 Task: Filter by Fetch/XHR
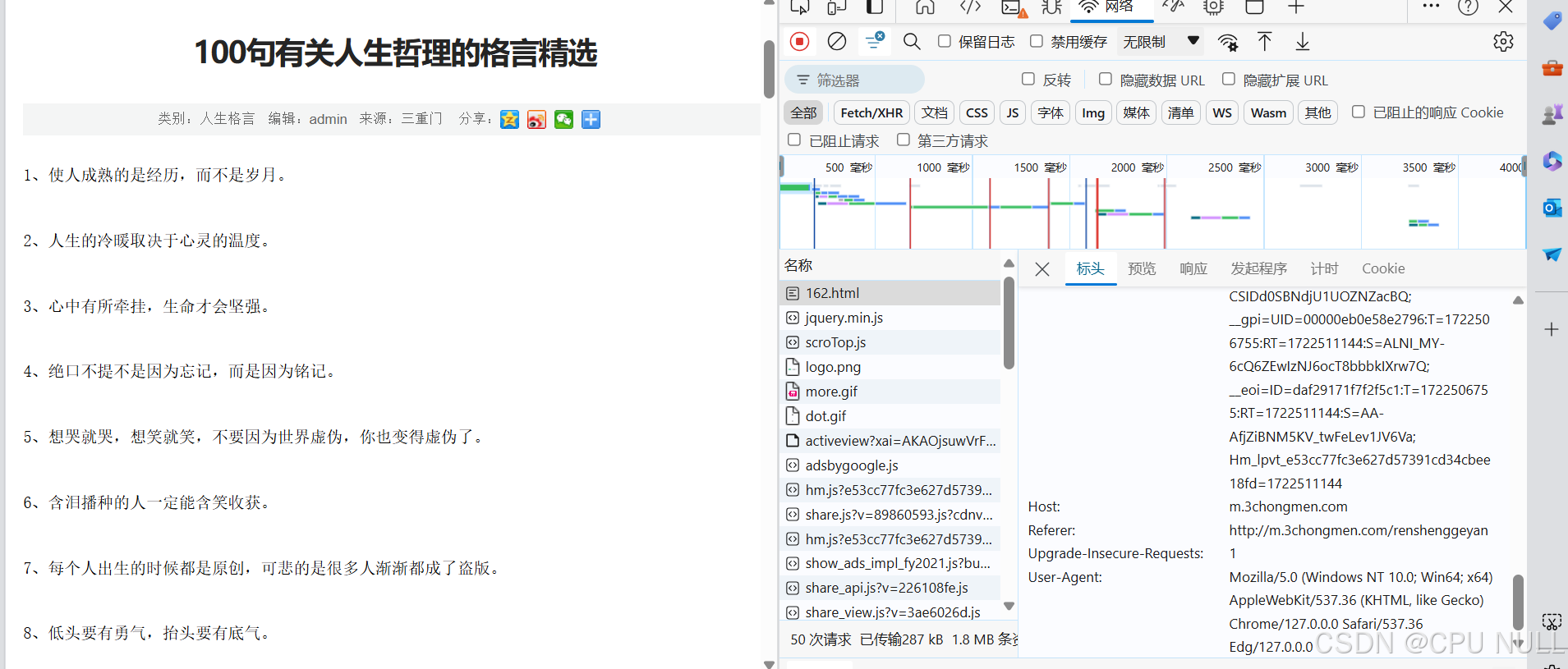coord(871,112)
